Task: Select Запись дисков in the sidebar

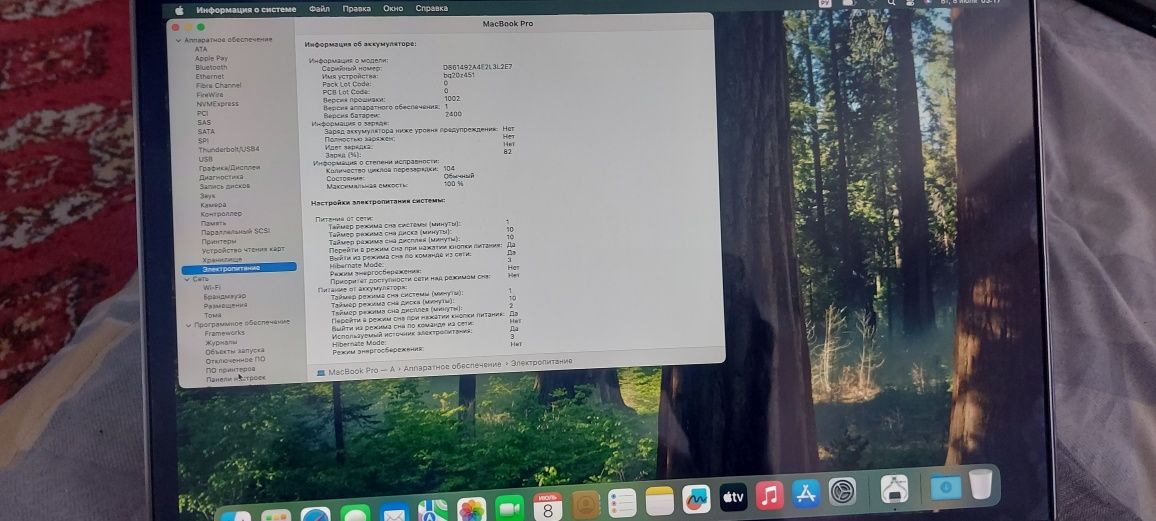Action: point(225,186)
